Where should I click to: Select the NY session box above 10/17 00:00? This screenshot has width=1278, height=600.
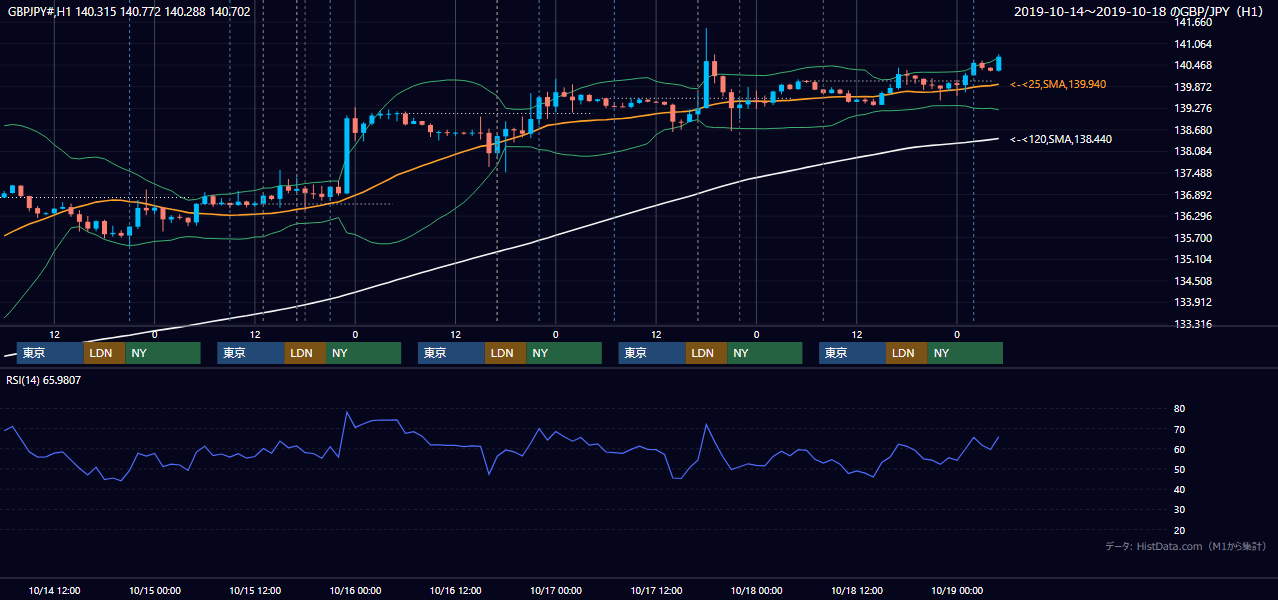coord(564,353)
